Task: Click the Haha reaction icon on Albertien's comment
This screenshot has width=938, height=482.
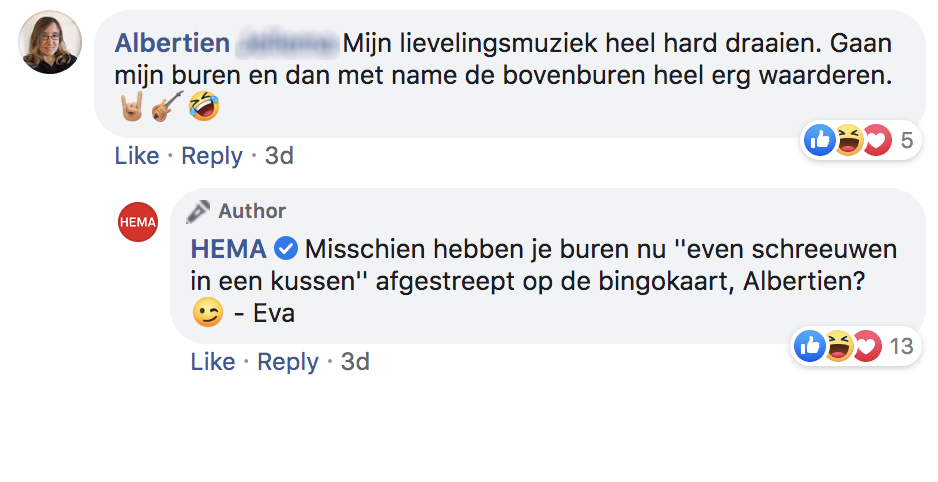Action: [x=848, y=141]
